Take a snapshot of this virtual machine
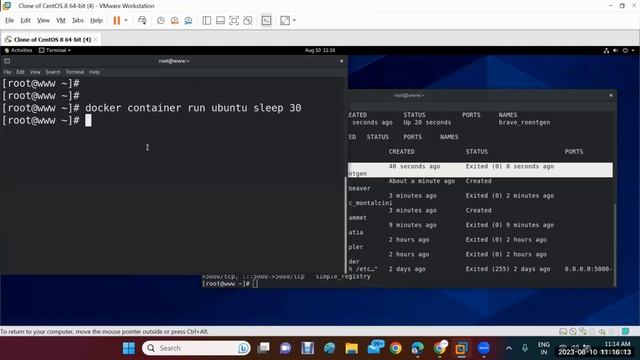640x360 pixels. coord(160,20)
